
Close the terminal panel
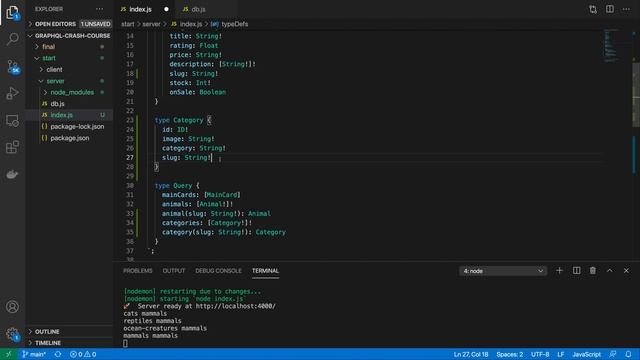[x=626, y=271]
